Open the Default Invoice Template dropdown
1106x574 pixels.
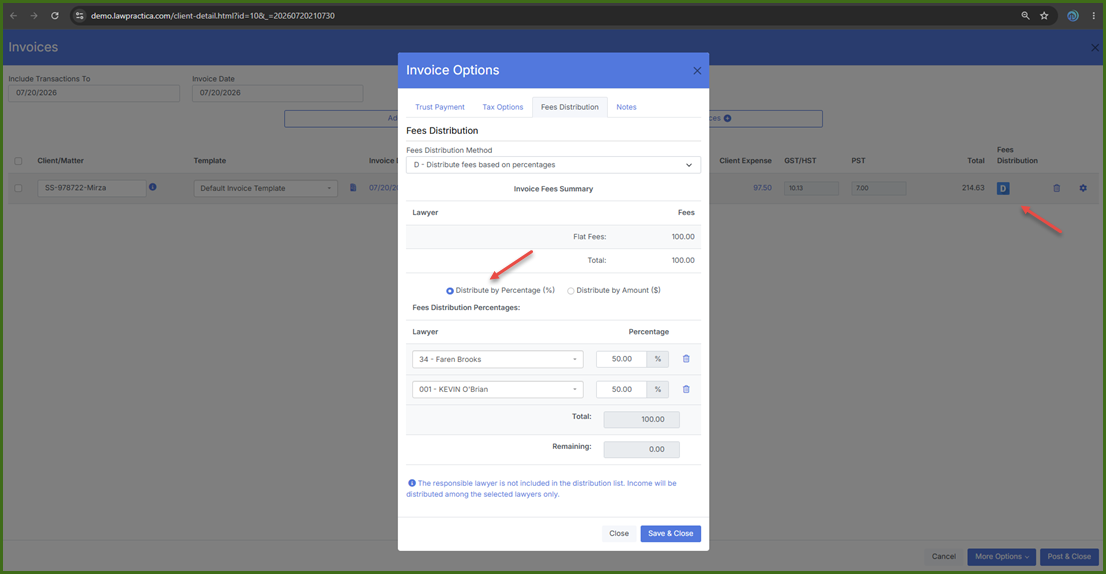pos(265,188)
